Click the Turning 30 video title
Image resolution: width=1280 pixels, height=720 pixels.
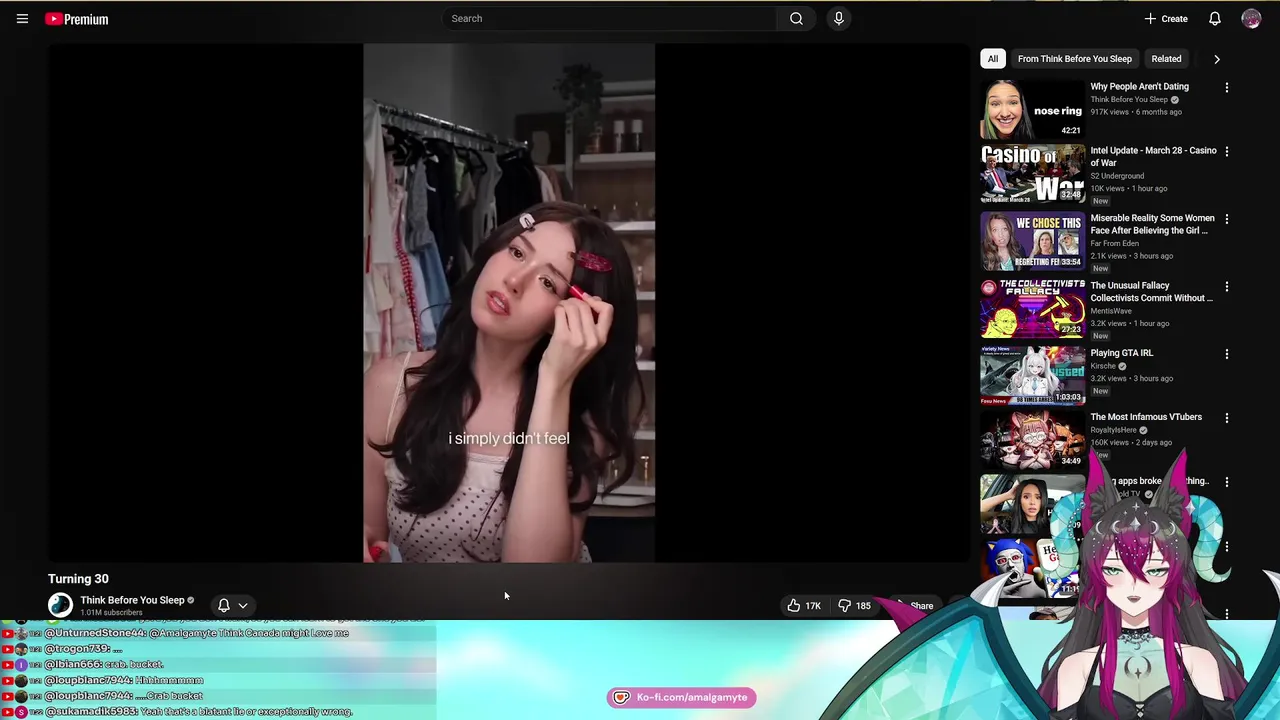pos(78,578)
